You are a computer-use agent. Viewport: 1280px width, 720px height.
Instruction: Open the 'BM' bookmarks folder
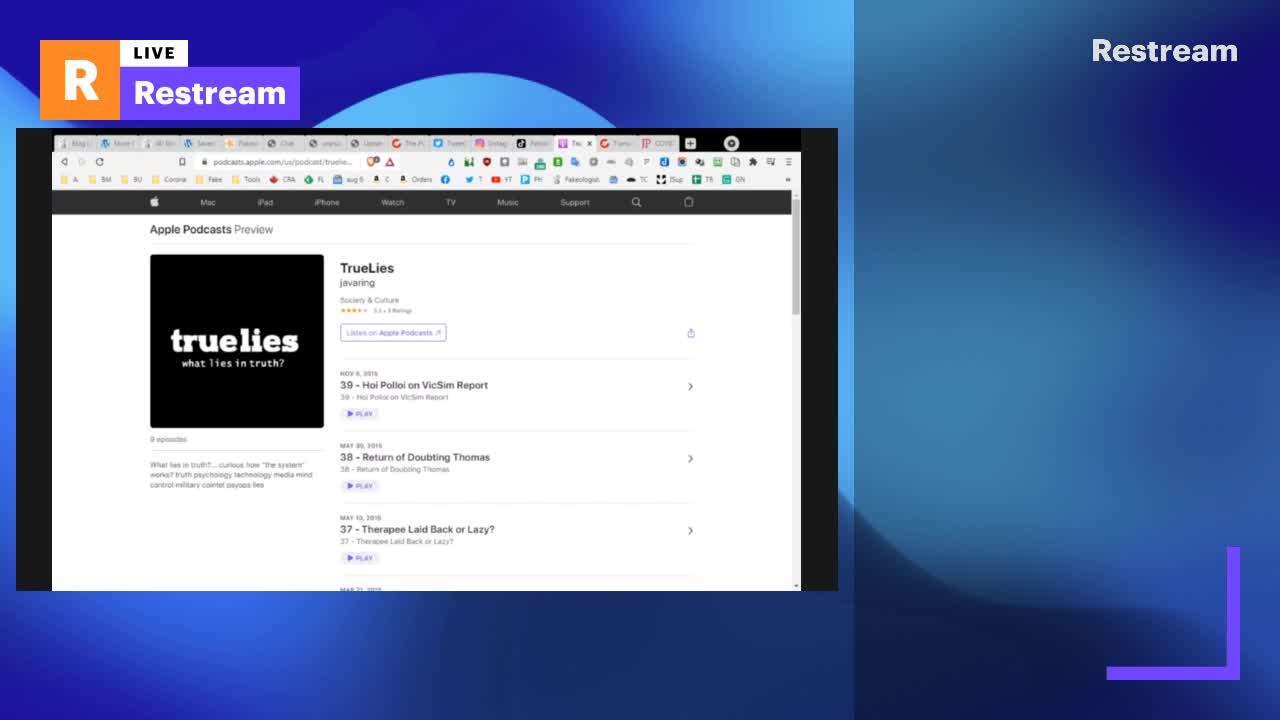pyautogui.click(x=101, y=180)
